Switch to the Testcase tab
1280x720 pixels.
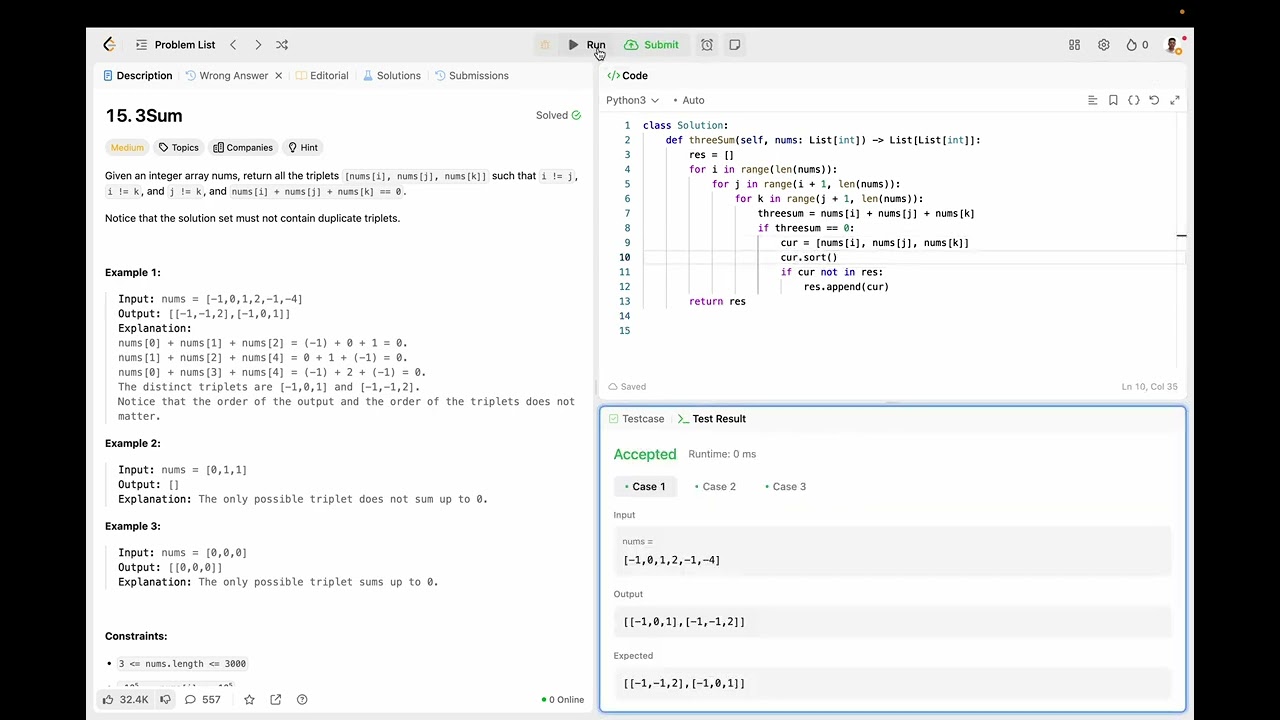[x=636, y=419]
